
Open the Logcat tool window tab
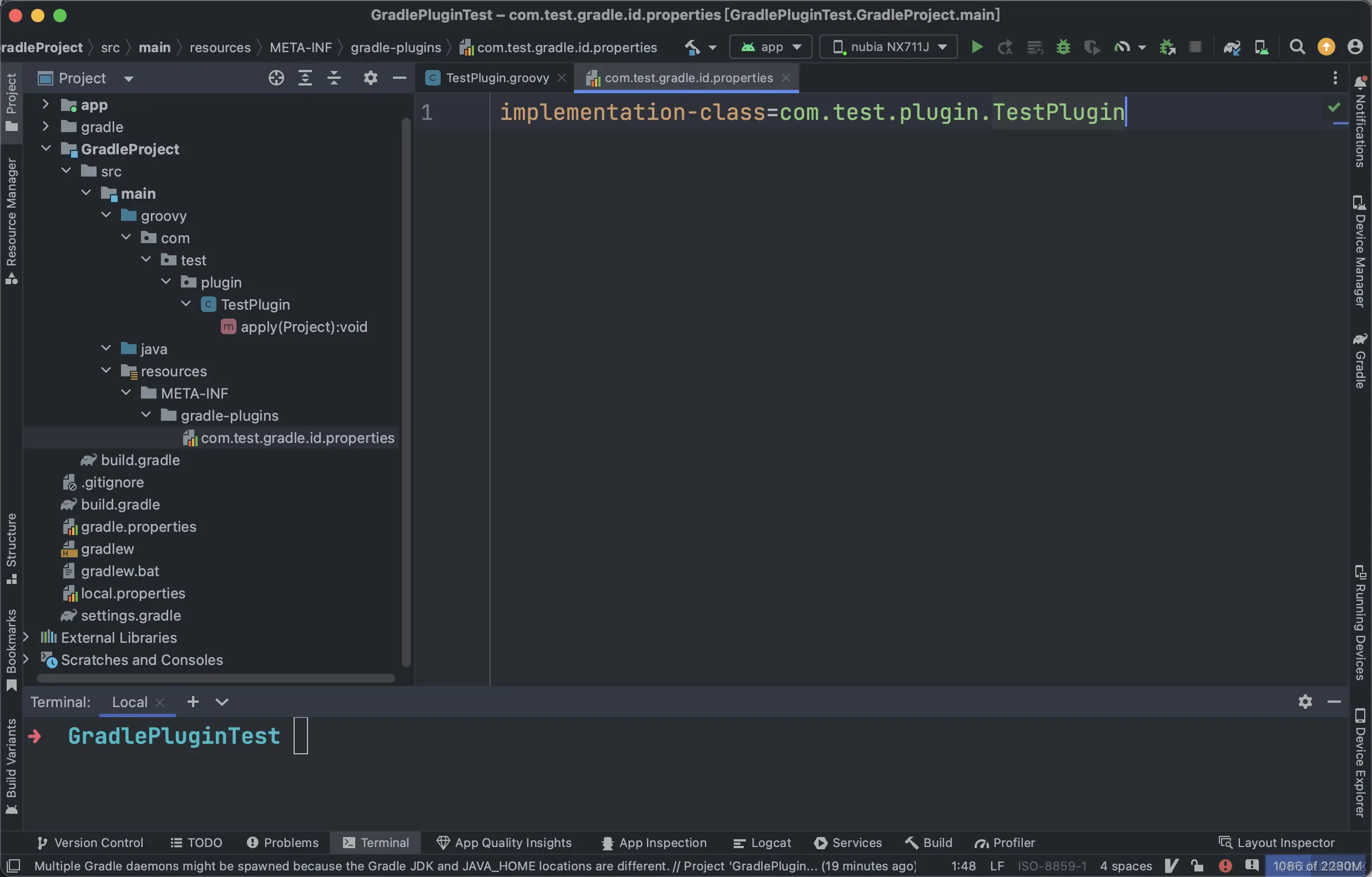[x=763, y=842]
